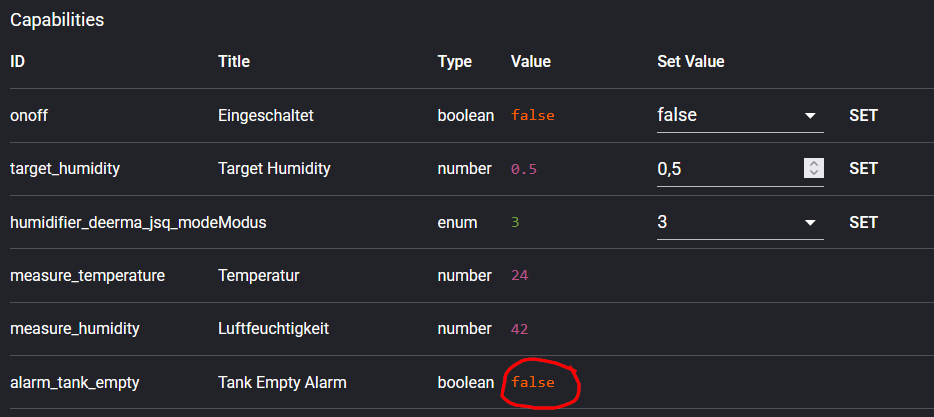
Task: Click the Type column header
Action: click(x=454, y=62)
